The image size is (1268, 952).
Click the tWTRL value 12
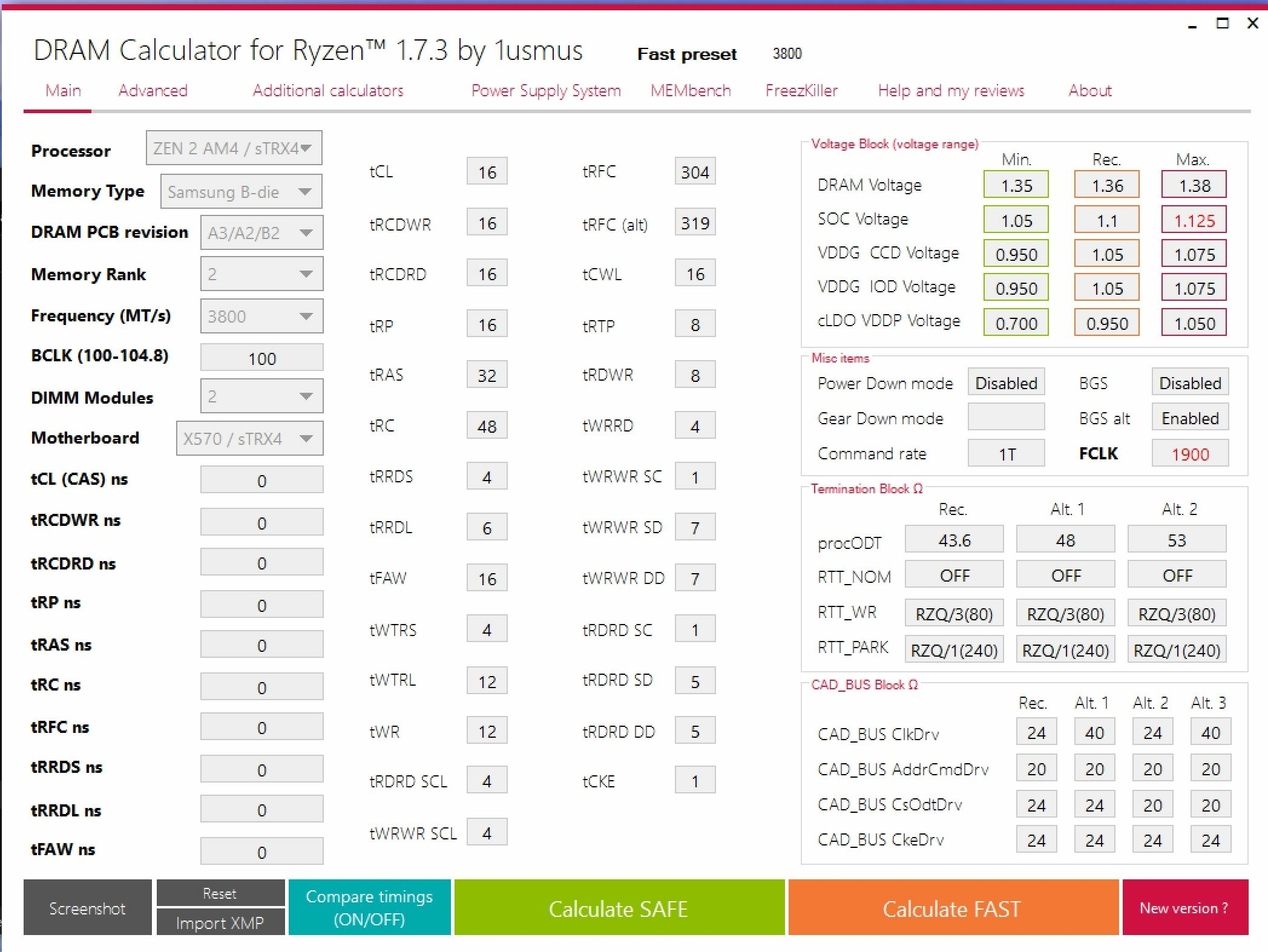(x=487, y=681)
